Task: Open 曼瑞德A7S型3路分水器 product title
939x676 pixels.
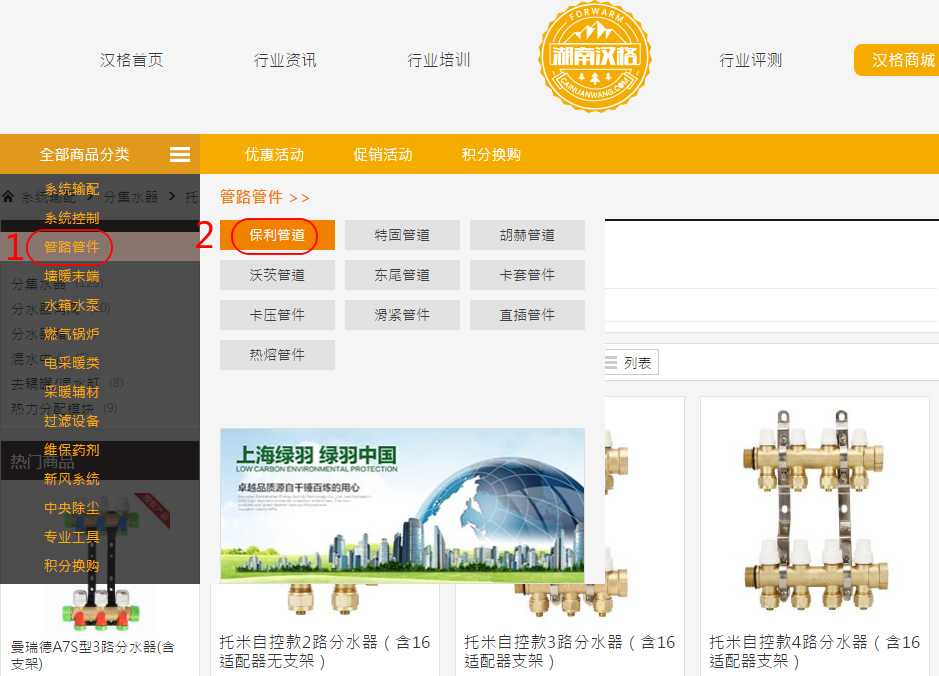Action: 93,655
